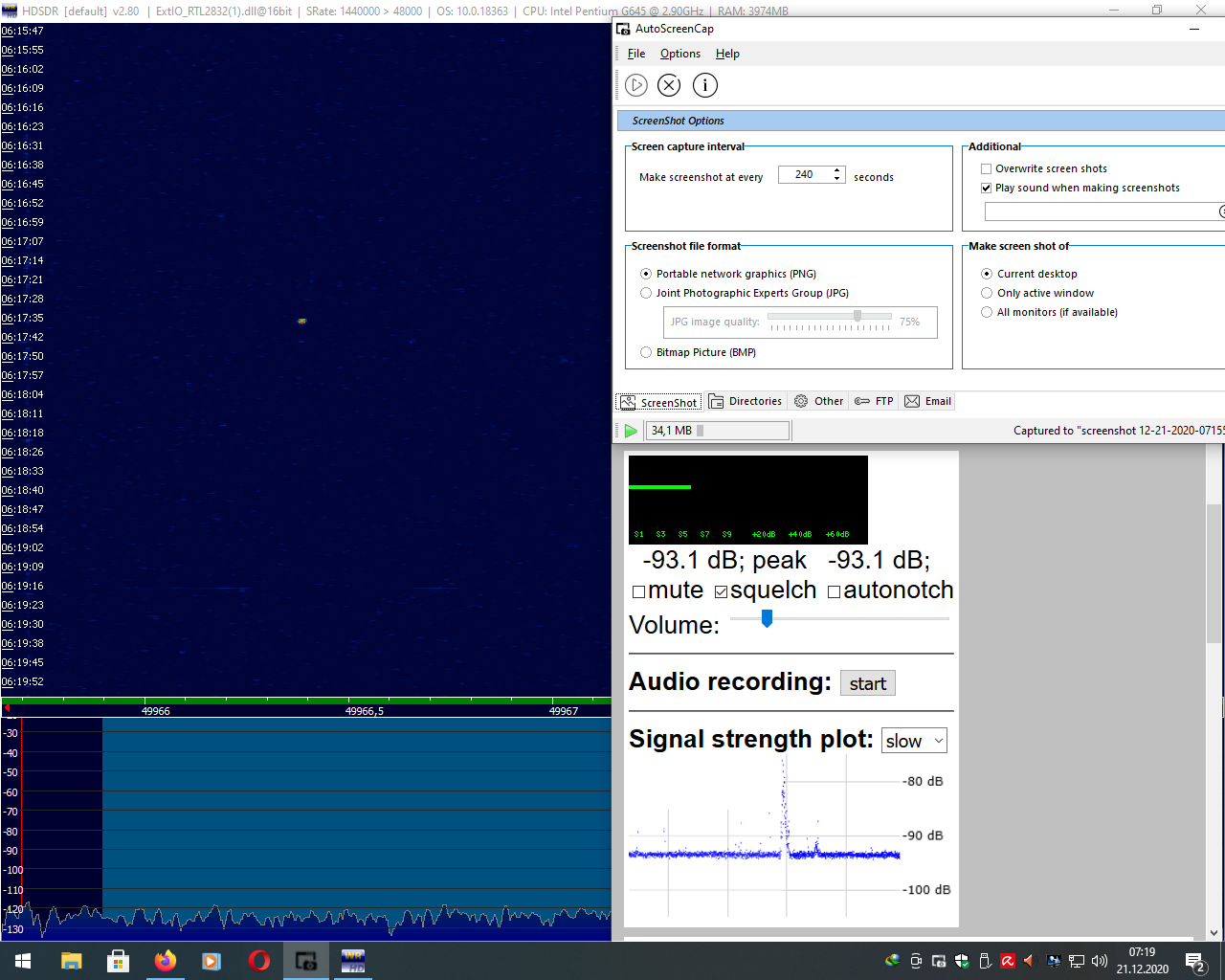Screen dimensions: 1225x980
Task: Open the network tray icon
Action: pyautogui.click(x=1077, y=961)
